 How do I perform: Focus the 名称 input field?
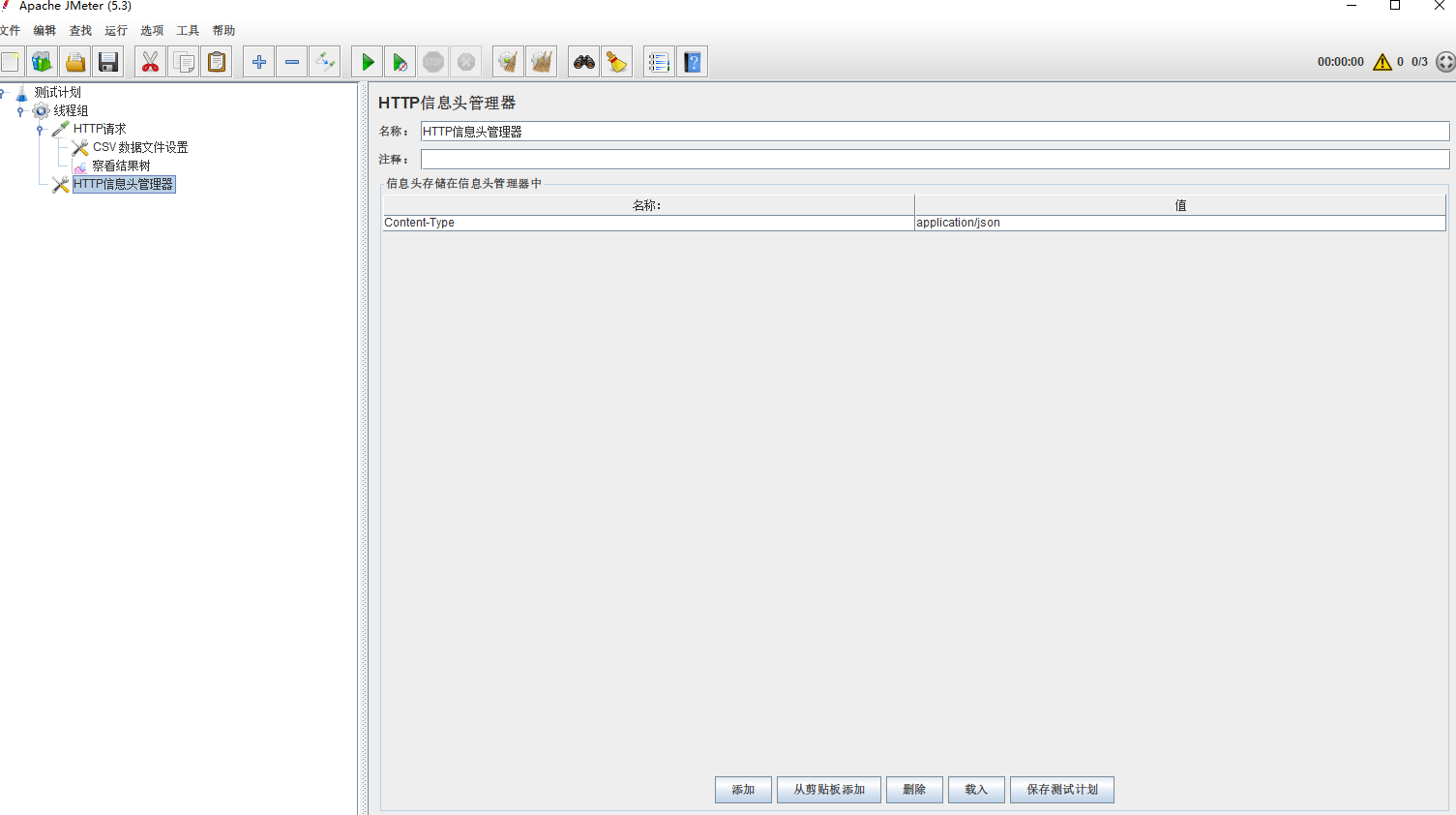(x=935, y=132)
